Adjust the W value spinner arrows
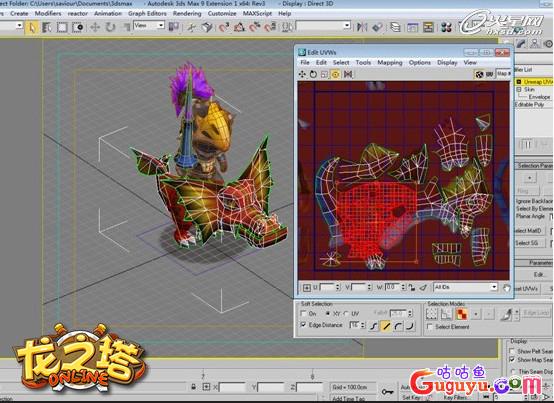 403,288
